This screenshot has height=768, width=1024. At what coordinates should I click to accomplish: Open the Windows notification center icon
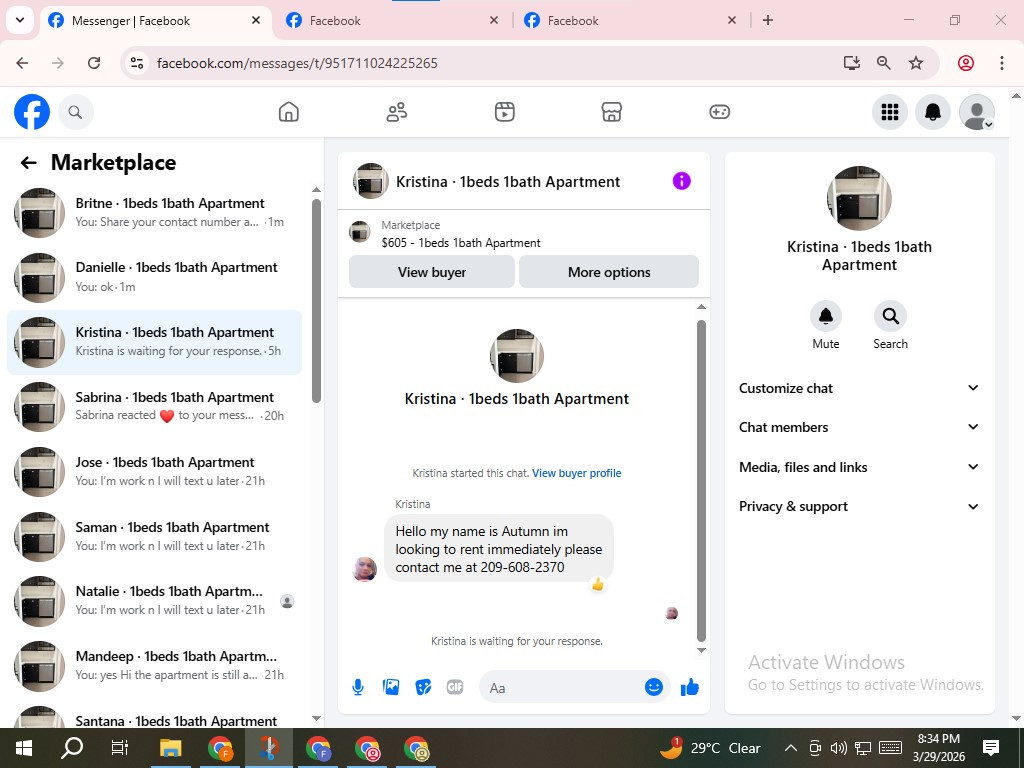click(x=991, y=748)
